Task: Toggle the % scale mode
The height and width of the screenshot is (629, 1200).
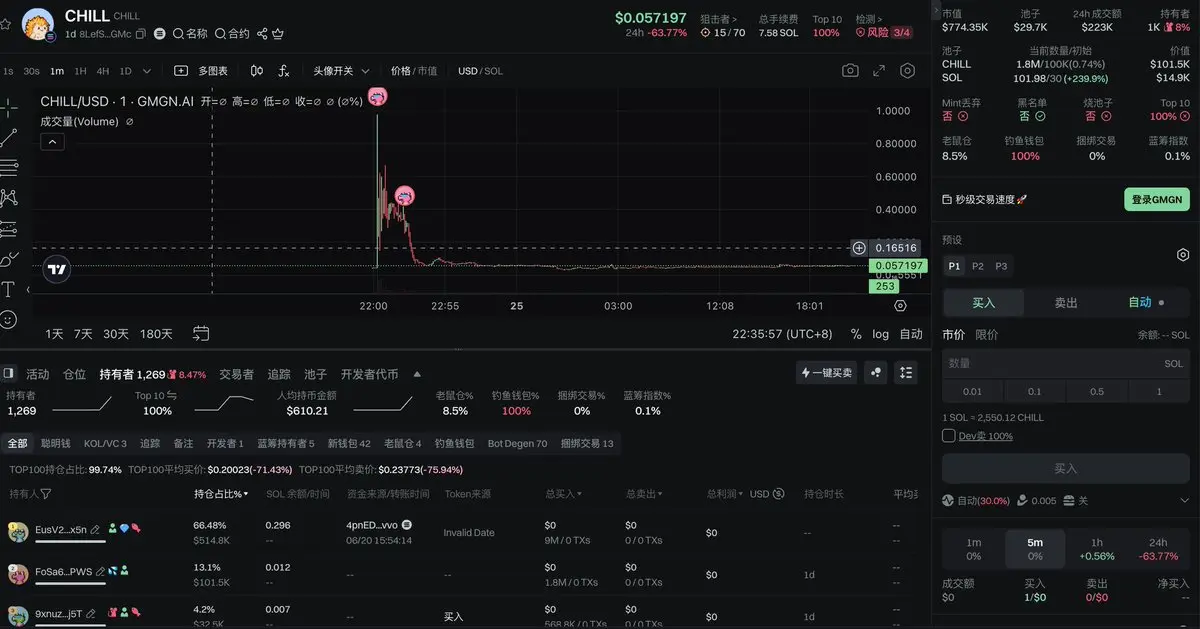Action: (x=856, y=334)
